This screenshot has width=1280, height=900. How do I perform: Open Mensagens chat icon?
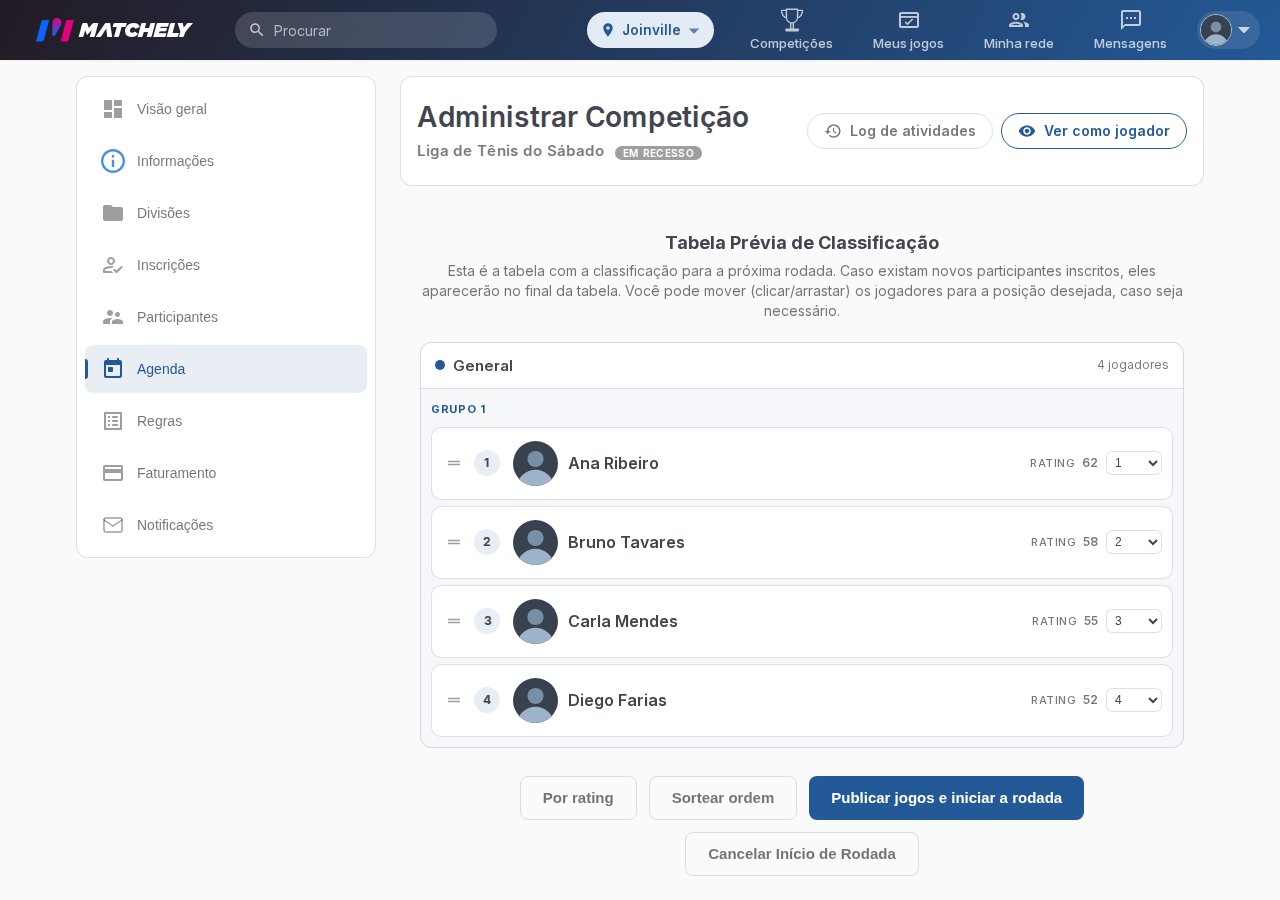coord(1130,20)
